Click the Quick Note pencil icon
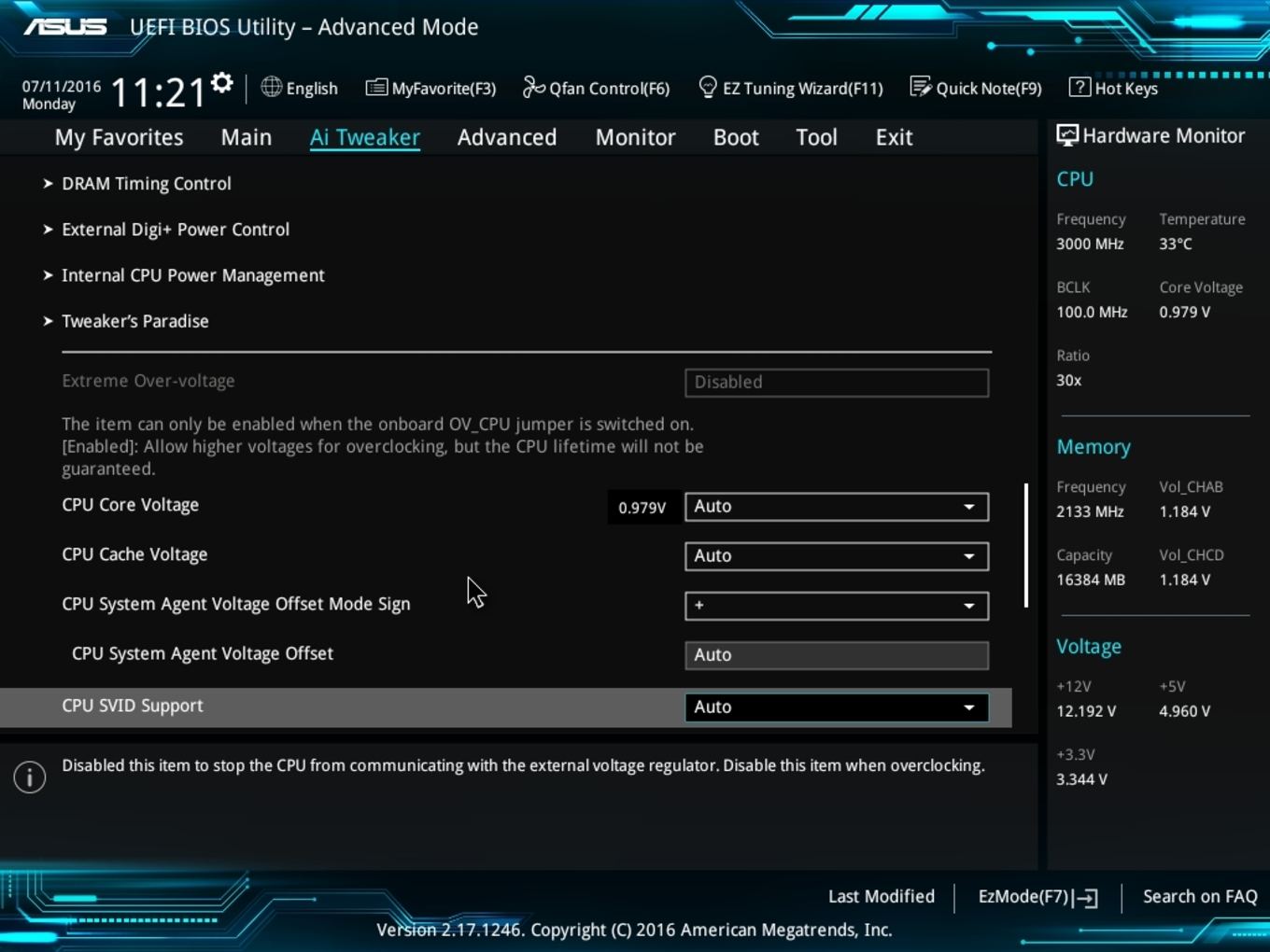Screen dimensions: 1270x952 (921, 87)
